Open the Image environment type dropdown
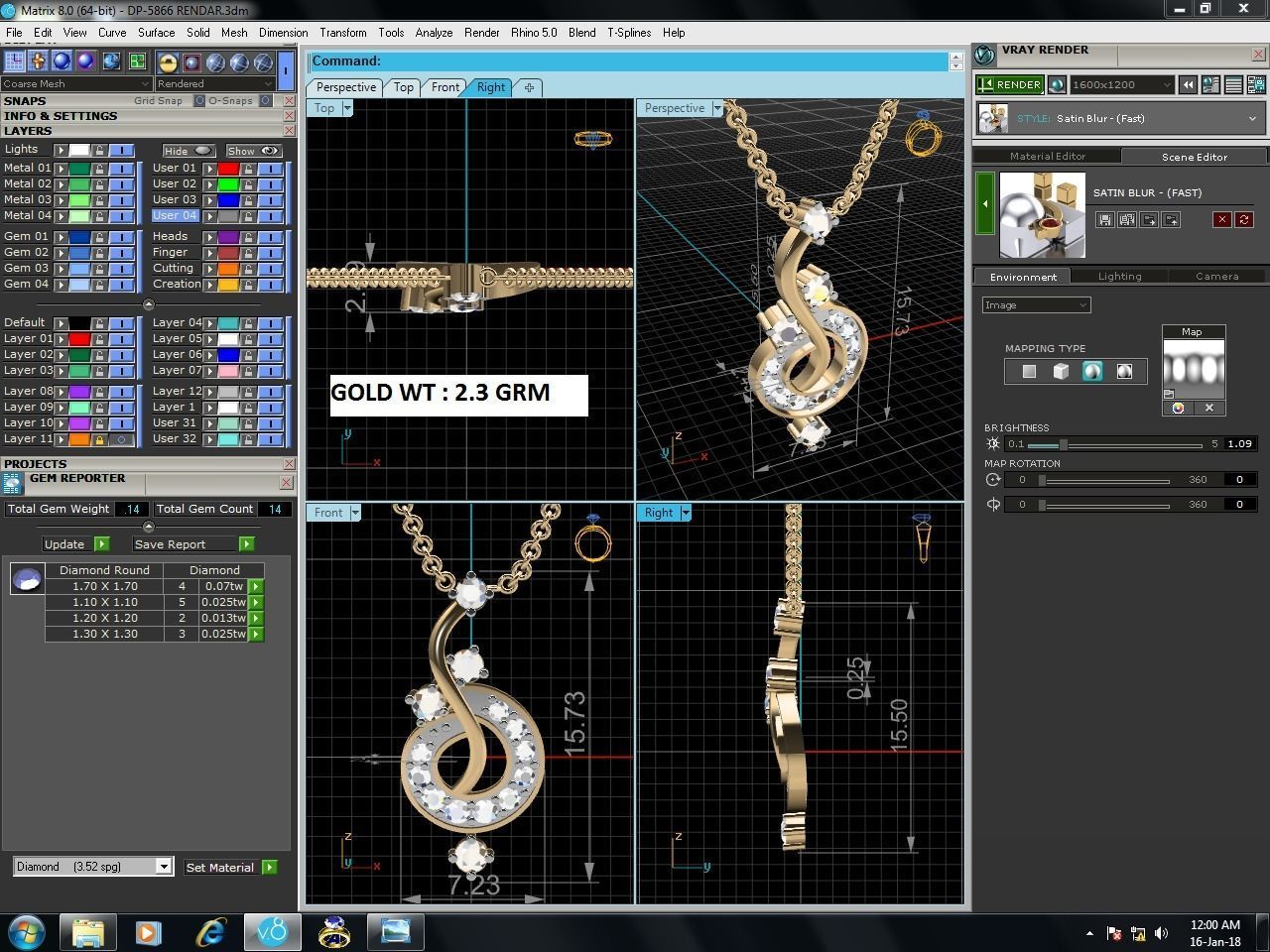Image resolution: width=1270 pixels, height=952 pixels. (x=1037, y=304)
